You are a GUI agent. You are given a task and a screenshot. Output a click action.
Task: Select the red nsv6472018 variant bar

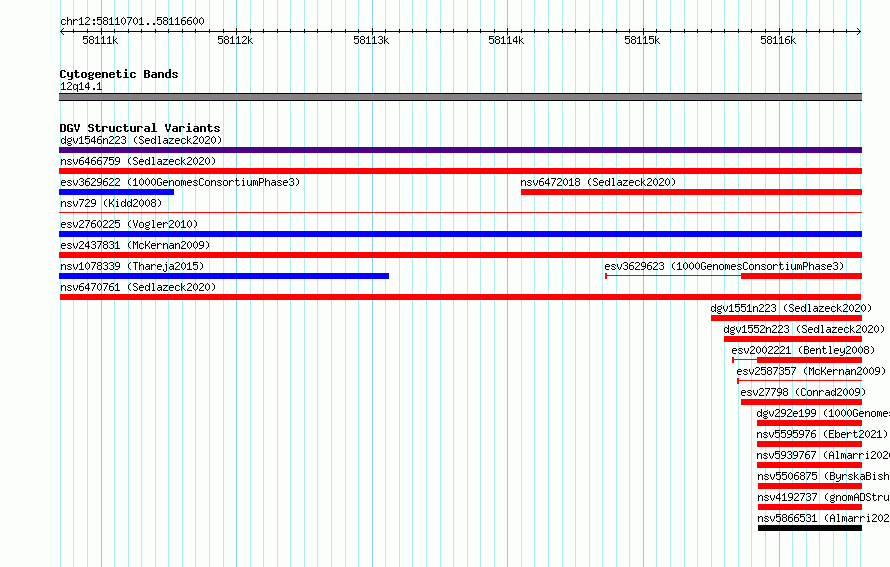tap(691, 192)
